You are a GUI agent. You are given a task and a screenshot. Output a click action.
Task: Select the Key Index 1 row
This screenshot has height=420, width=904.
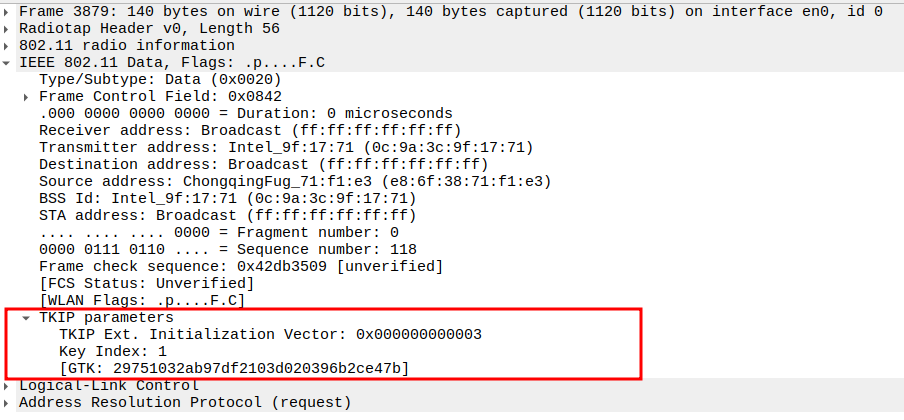[x=112, y=351]
